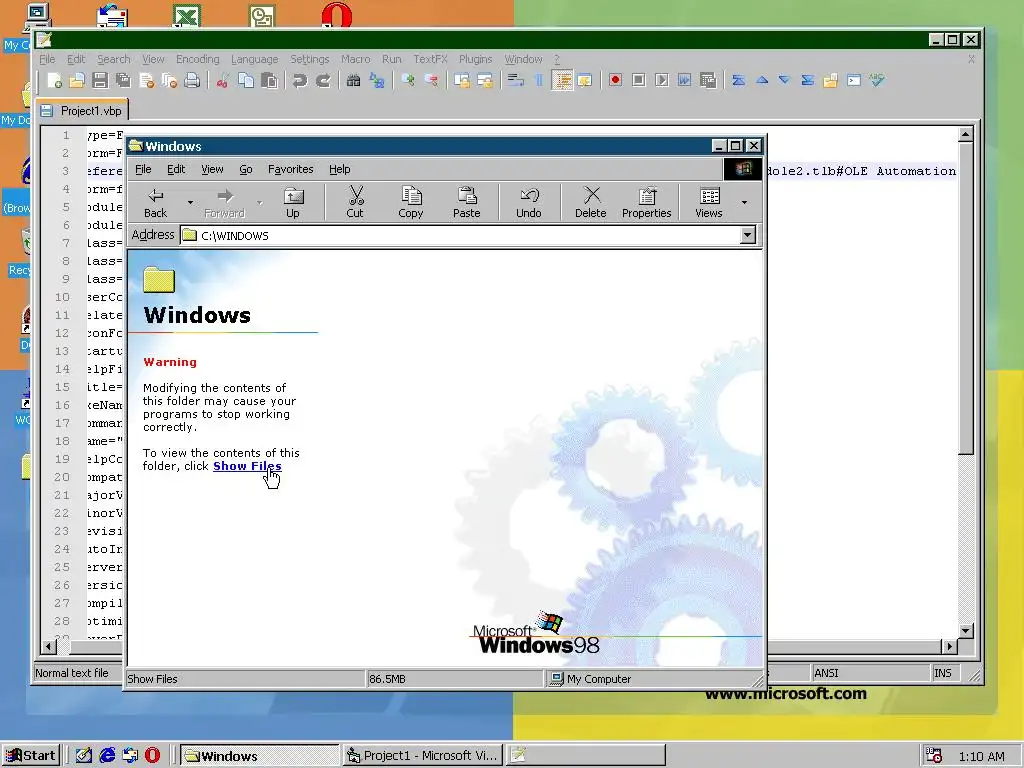Click the C:\WINDOWS address field

click(460, 235)
